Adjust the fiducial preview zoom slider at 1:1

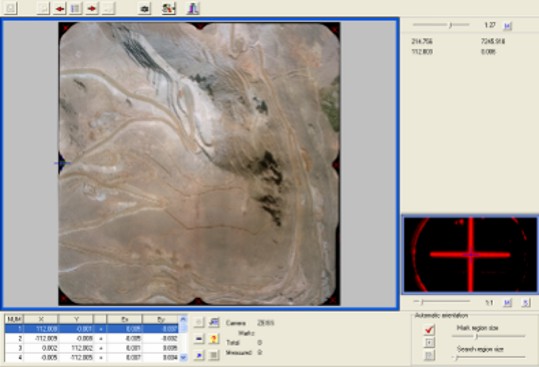[x=442, y=302]
